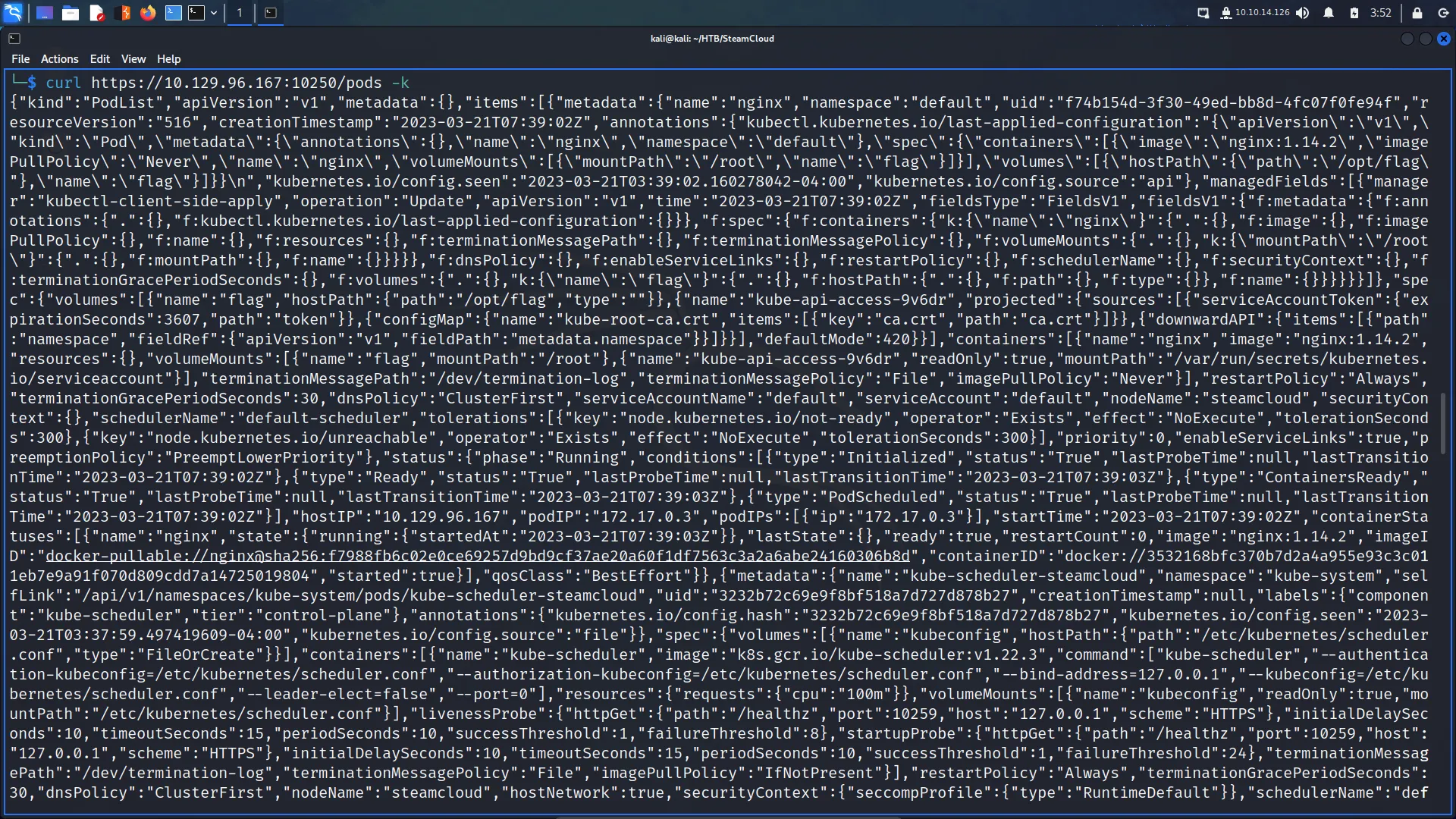
Task: Open the docker-pullable nginx sha256 link
Action: coord(477,557)
